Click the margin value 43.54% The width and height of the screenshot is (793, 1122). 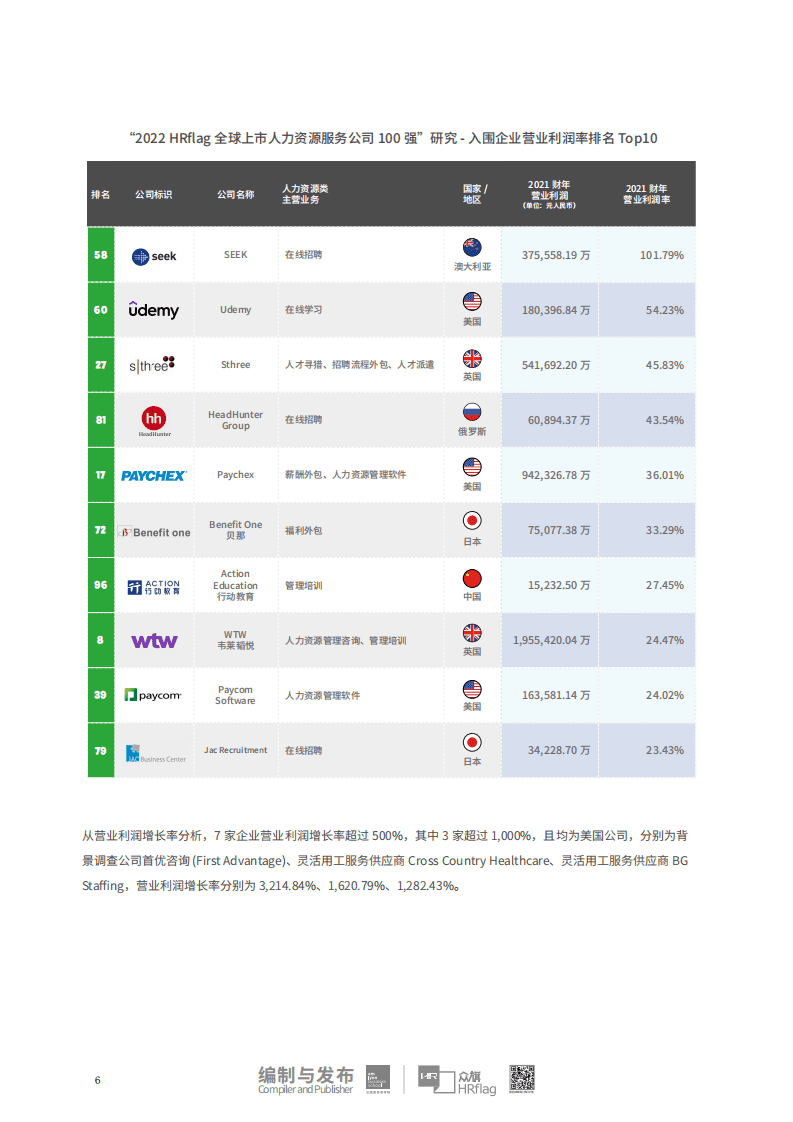tap(665, 420)
